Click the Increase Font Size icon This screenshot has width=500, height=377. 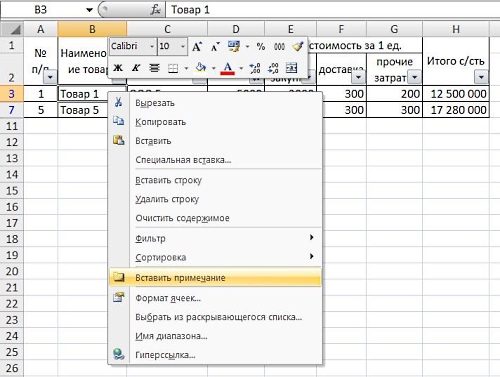coord(197,46)
